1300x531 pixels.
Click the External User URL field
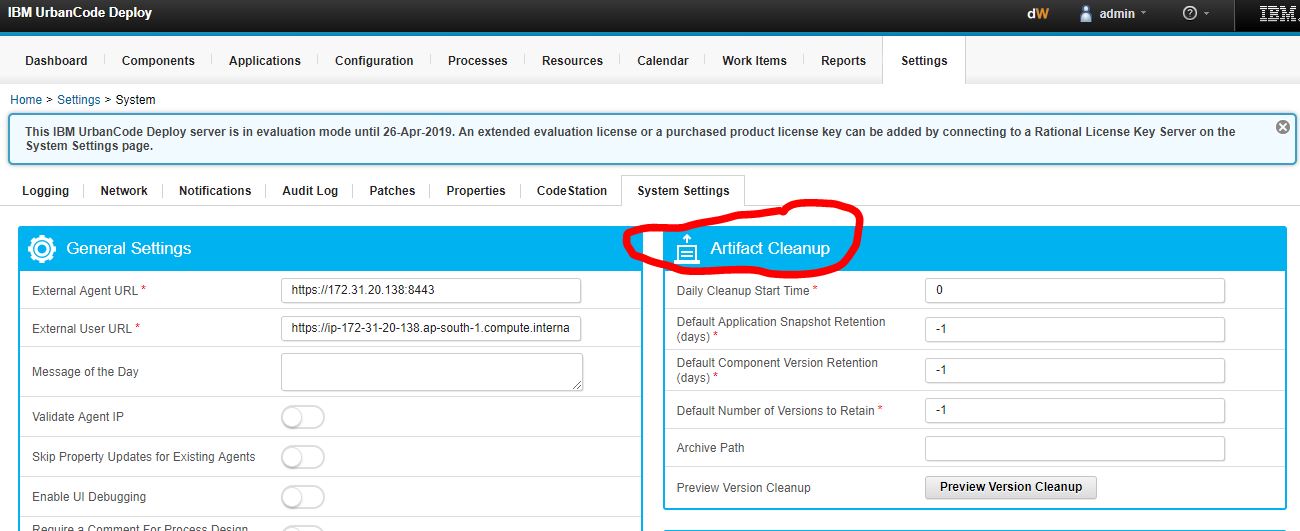(431, 328)
